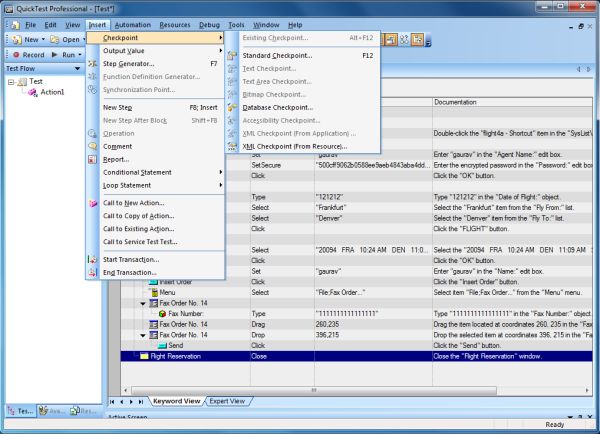Click the Fax Order No. 14 Drag row icon
The width and height of the screenshot is (600, 434).
[153, 325]
